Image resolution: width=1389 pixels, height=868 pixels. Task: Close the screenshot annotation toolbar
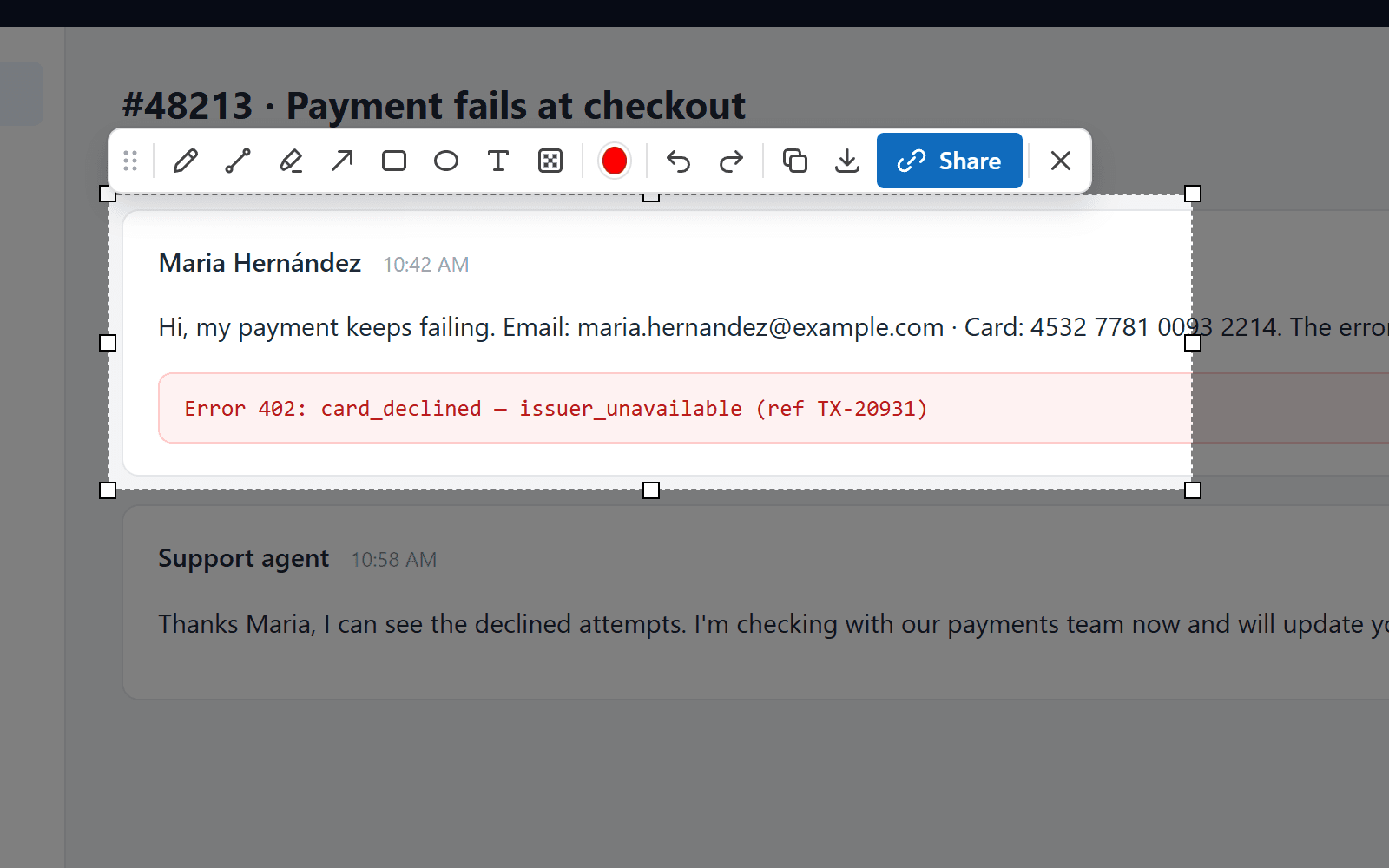point(1061,161)
